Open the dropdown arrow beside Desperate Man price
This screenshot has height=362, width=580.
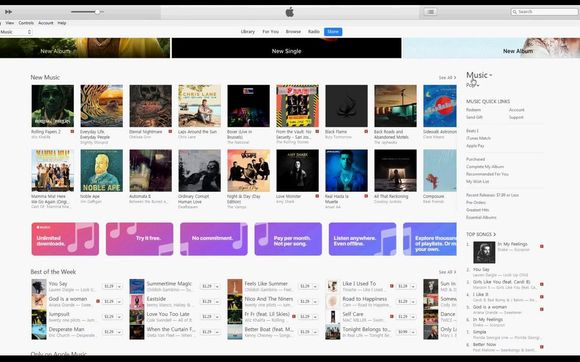[119, 332]
